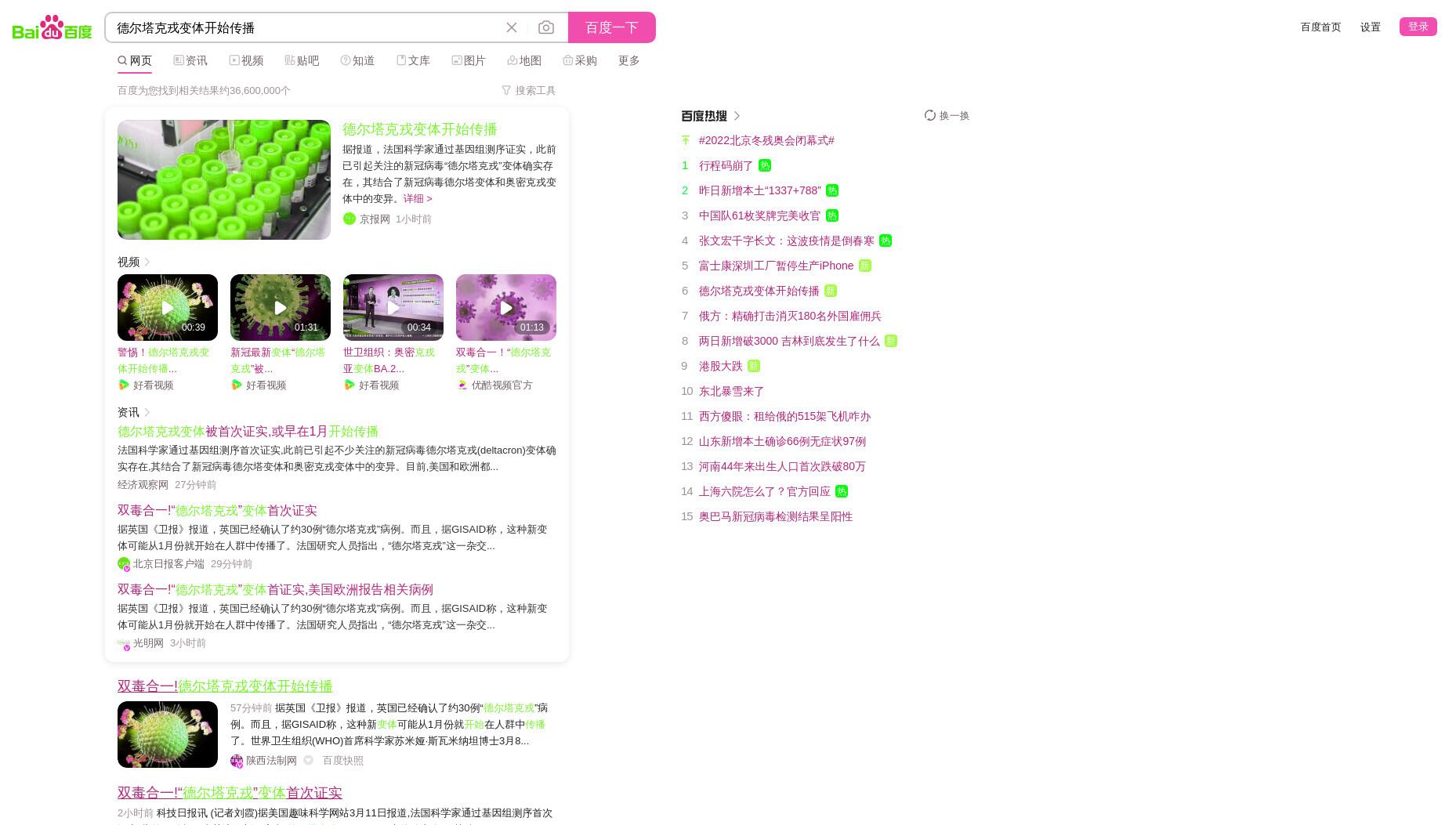The image size is (1456, 825).
Task: Switch to the 采购 tab
Action: pos(580,60)
